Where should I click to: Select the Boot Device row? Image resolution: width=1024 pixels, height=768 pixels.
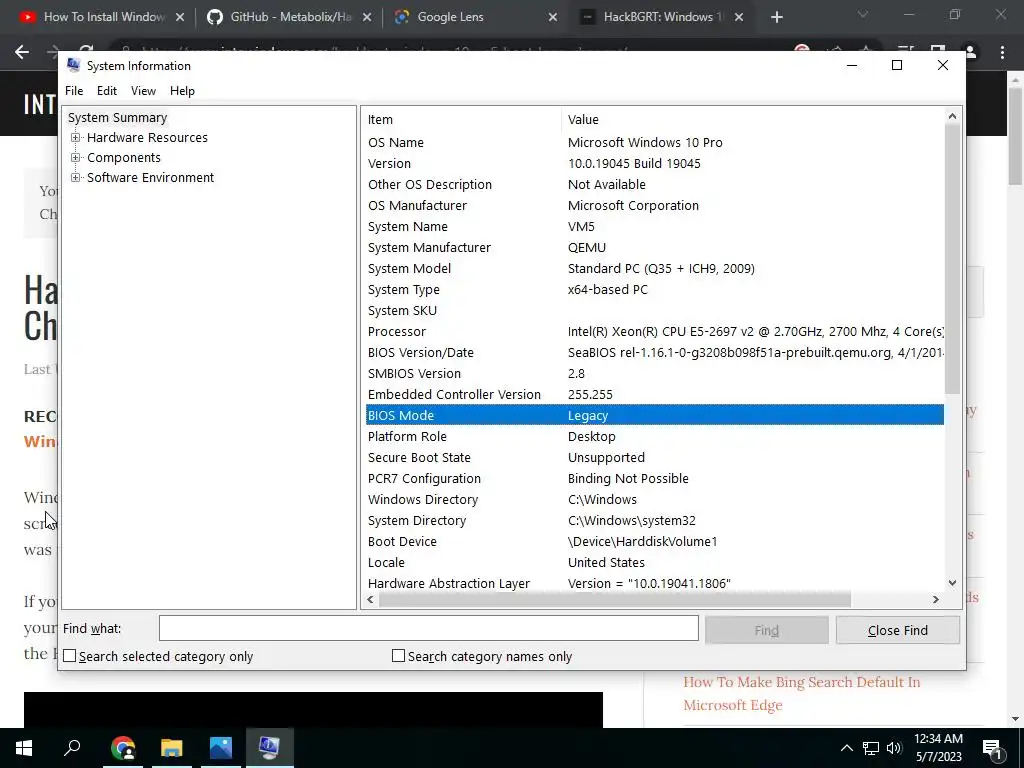point(654,541)
